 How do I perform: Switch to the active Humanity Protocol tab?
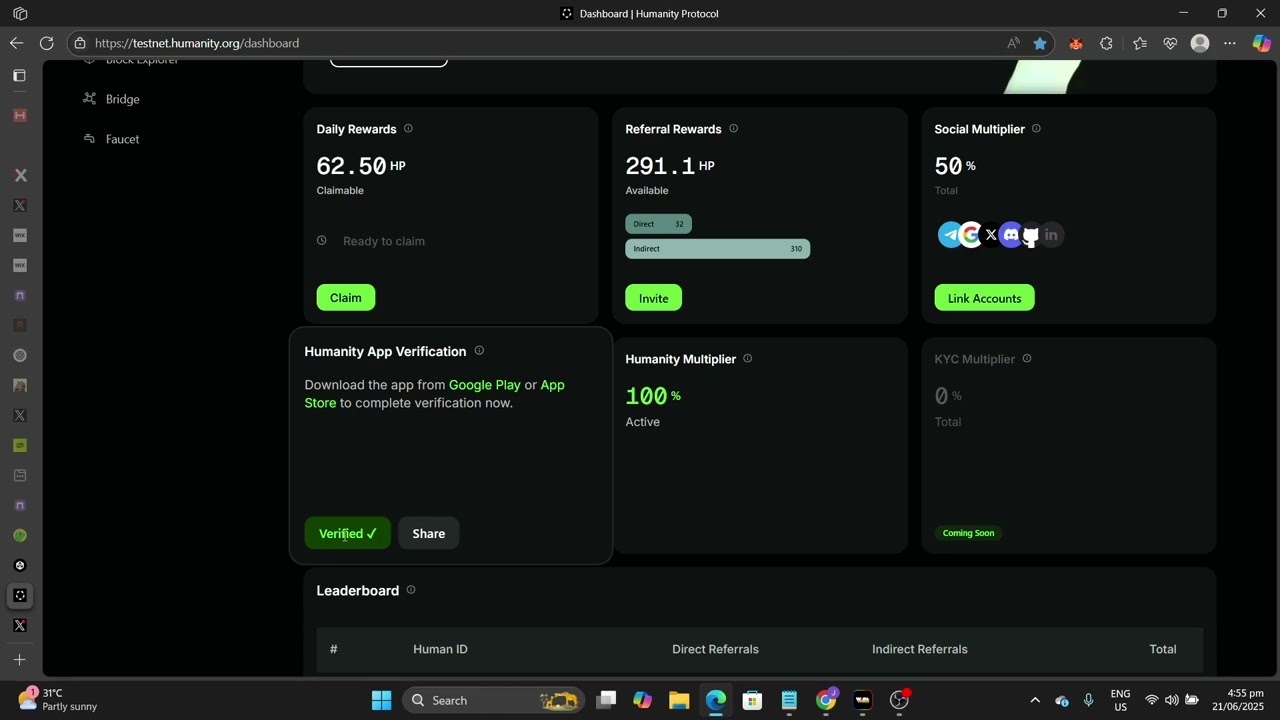pos(20,596)
